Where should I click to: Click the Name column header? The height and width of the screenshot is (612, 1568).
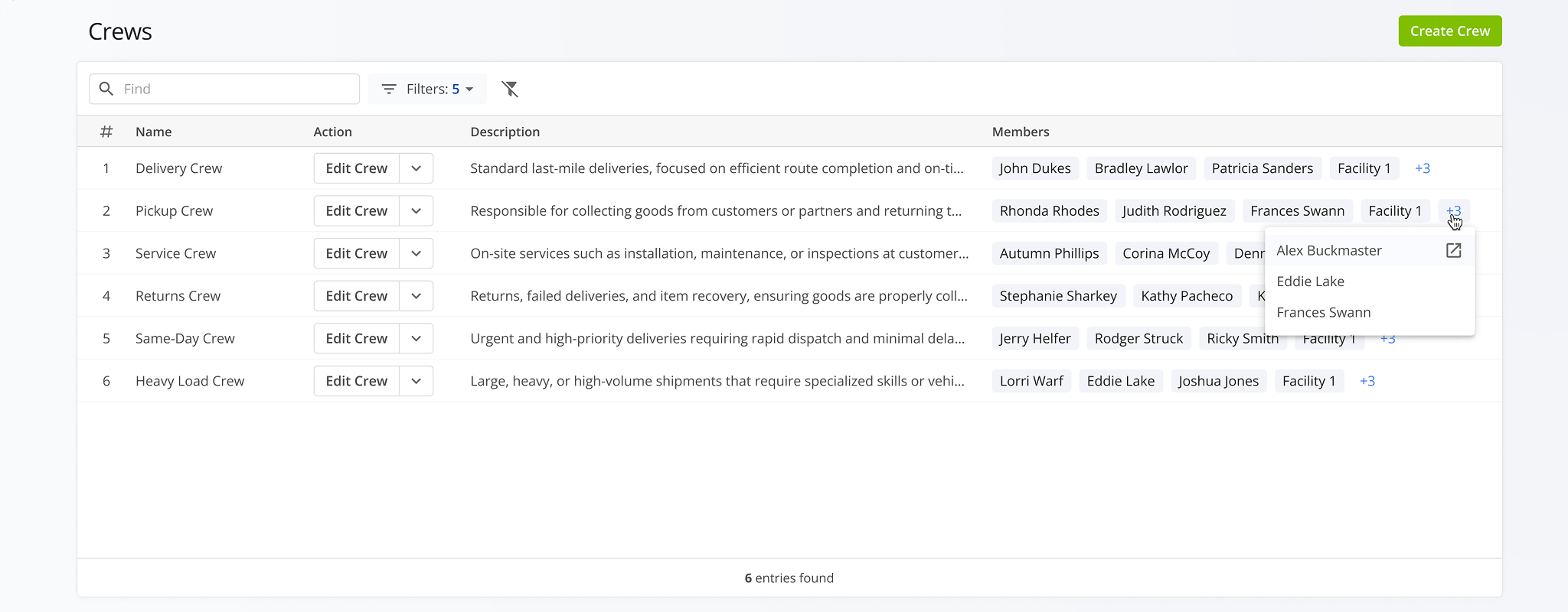point(153,132)
